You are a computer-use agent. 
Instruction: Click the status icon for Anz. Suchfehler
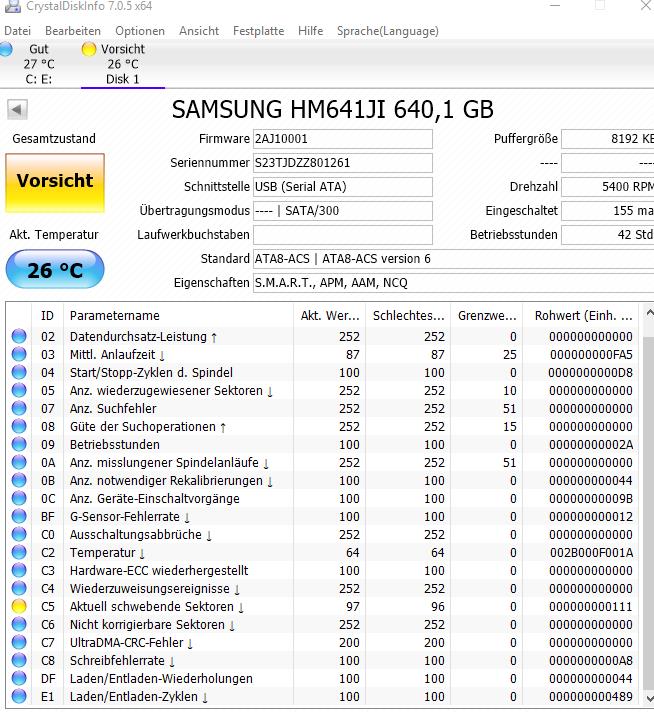tap(19, 408)
